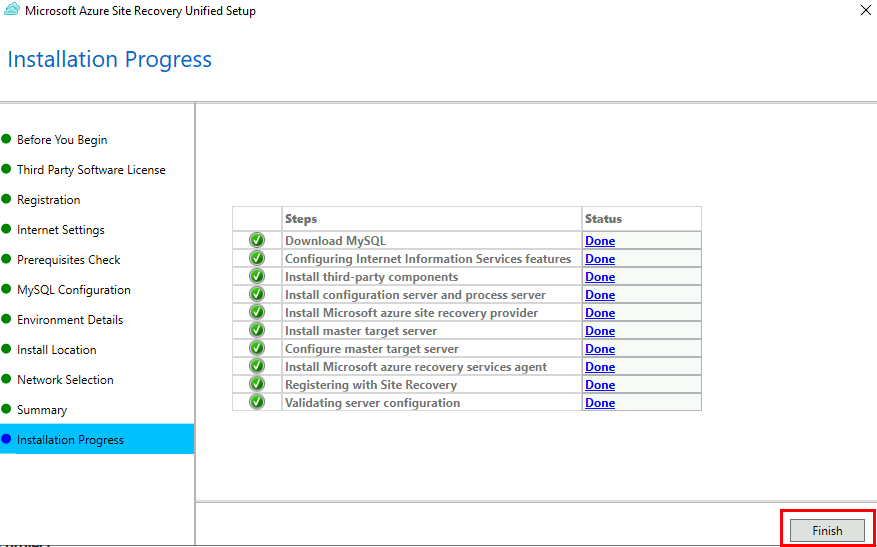Go to the Registration step

coord(49,200)
